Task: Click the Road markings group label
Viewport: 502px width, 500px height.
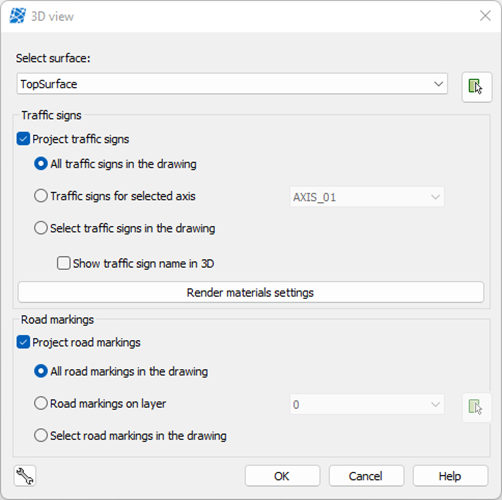Action: (x=57, y=320)
